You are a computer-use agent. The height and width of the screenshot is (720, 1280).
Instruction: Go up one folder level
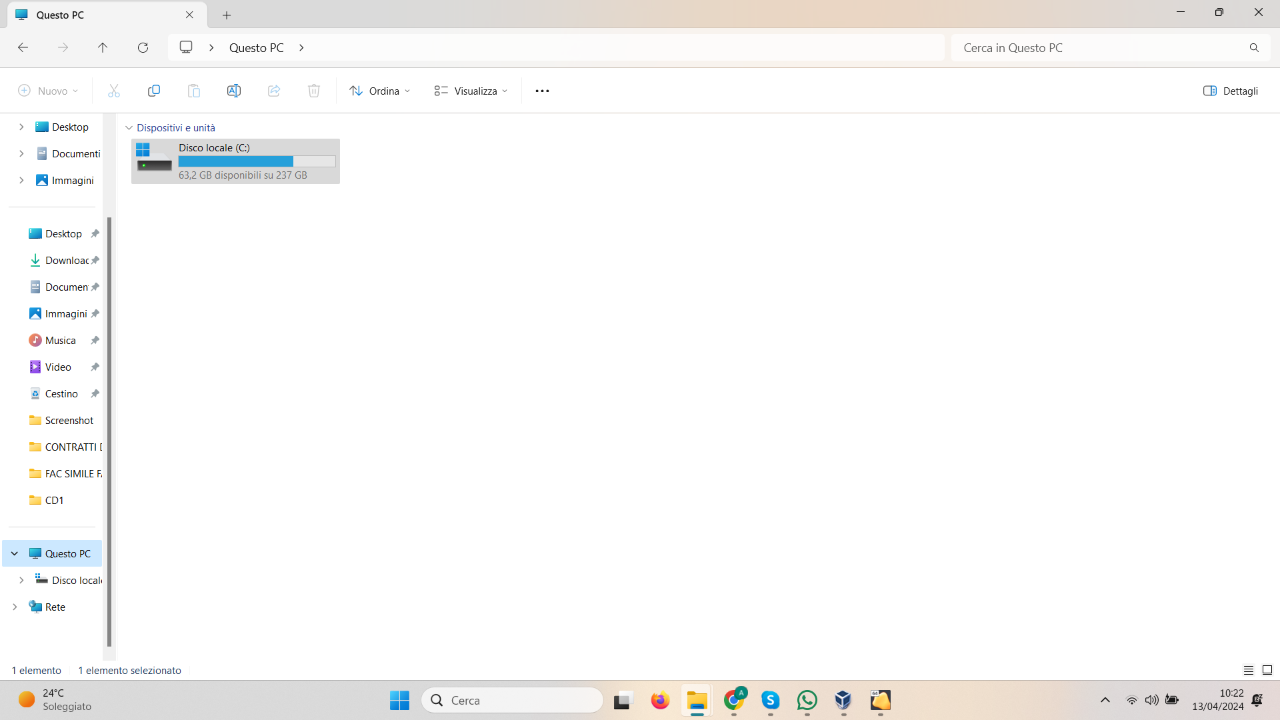click(x=102, y=47)
